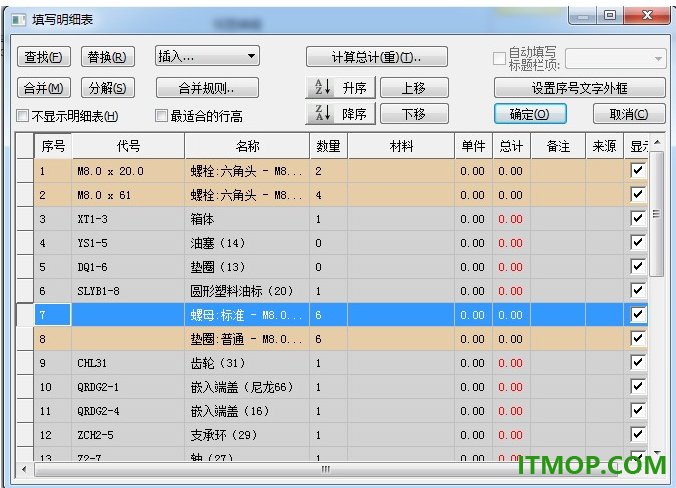Screen dimensions: 676x488
Task: Click the 来源 column header
Action: pyautogui.click(x=605, y=146)
